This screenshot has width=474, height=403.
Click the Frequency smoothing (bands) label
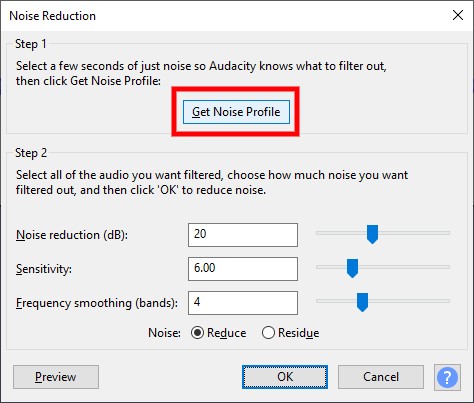coord(97,303)
